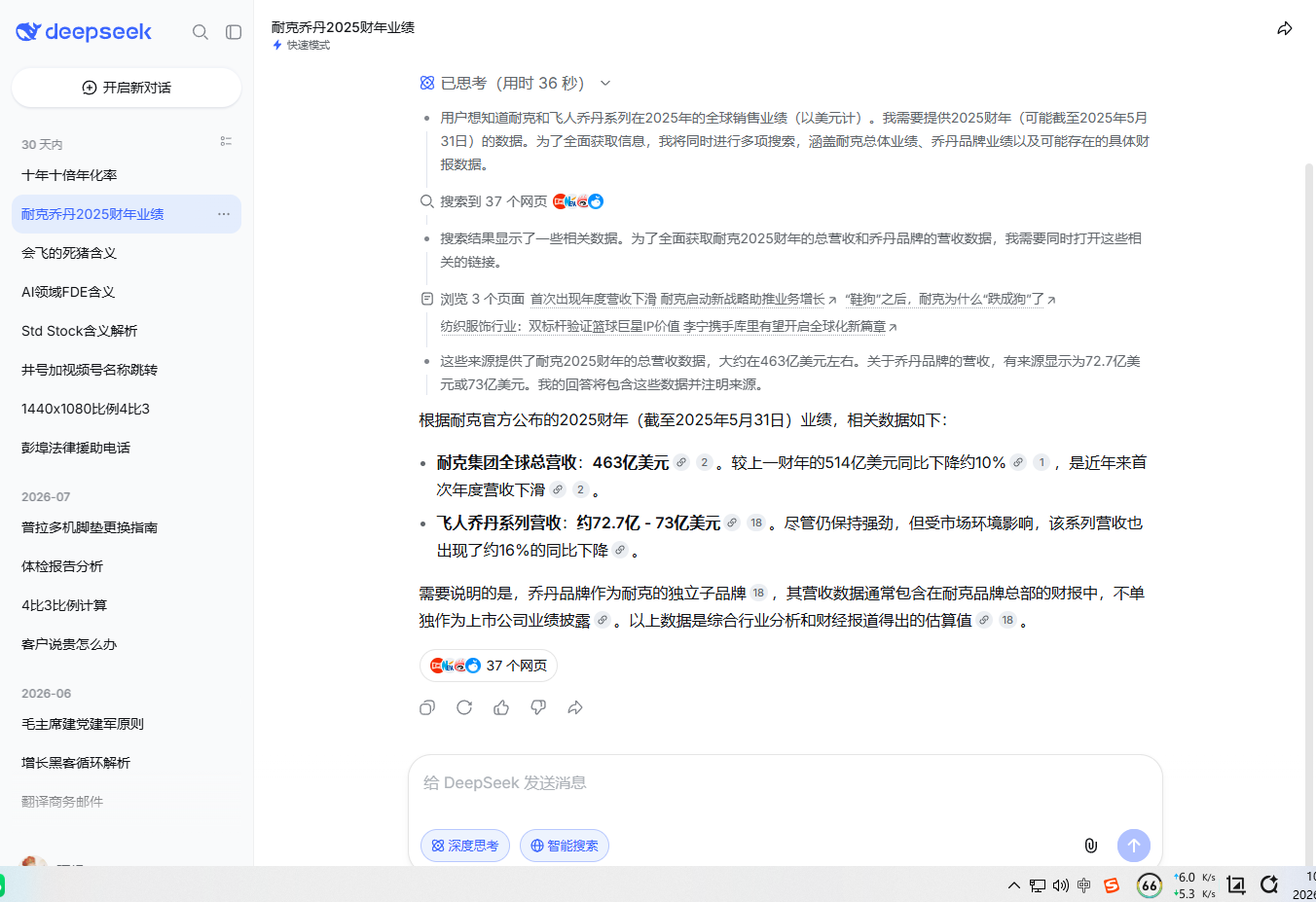1316x902 pixels.
Task: Toggle 深度思考 mode
Action: (x=465, y=846)
